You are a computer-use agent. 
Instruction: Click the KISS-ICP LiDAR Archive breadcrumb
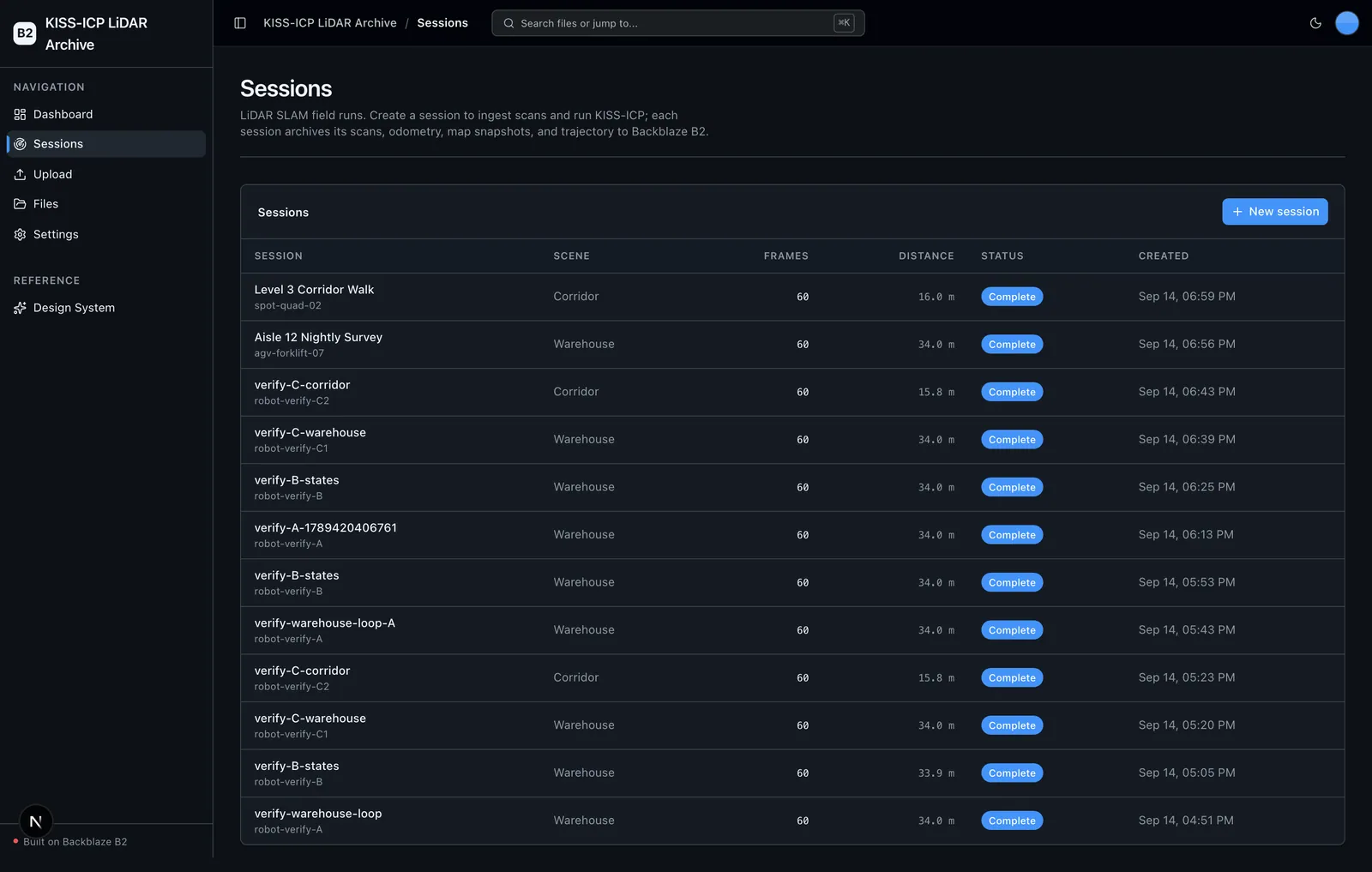click(330, 23)
